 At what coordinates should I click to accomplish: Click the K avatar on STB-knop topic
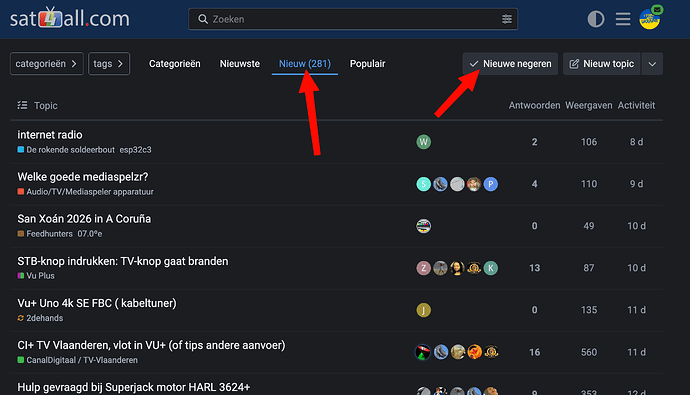(x=491, y=268)
